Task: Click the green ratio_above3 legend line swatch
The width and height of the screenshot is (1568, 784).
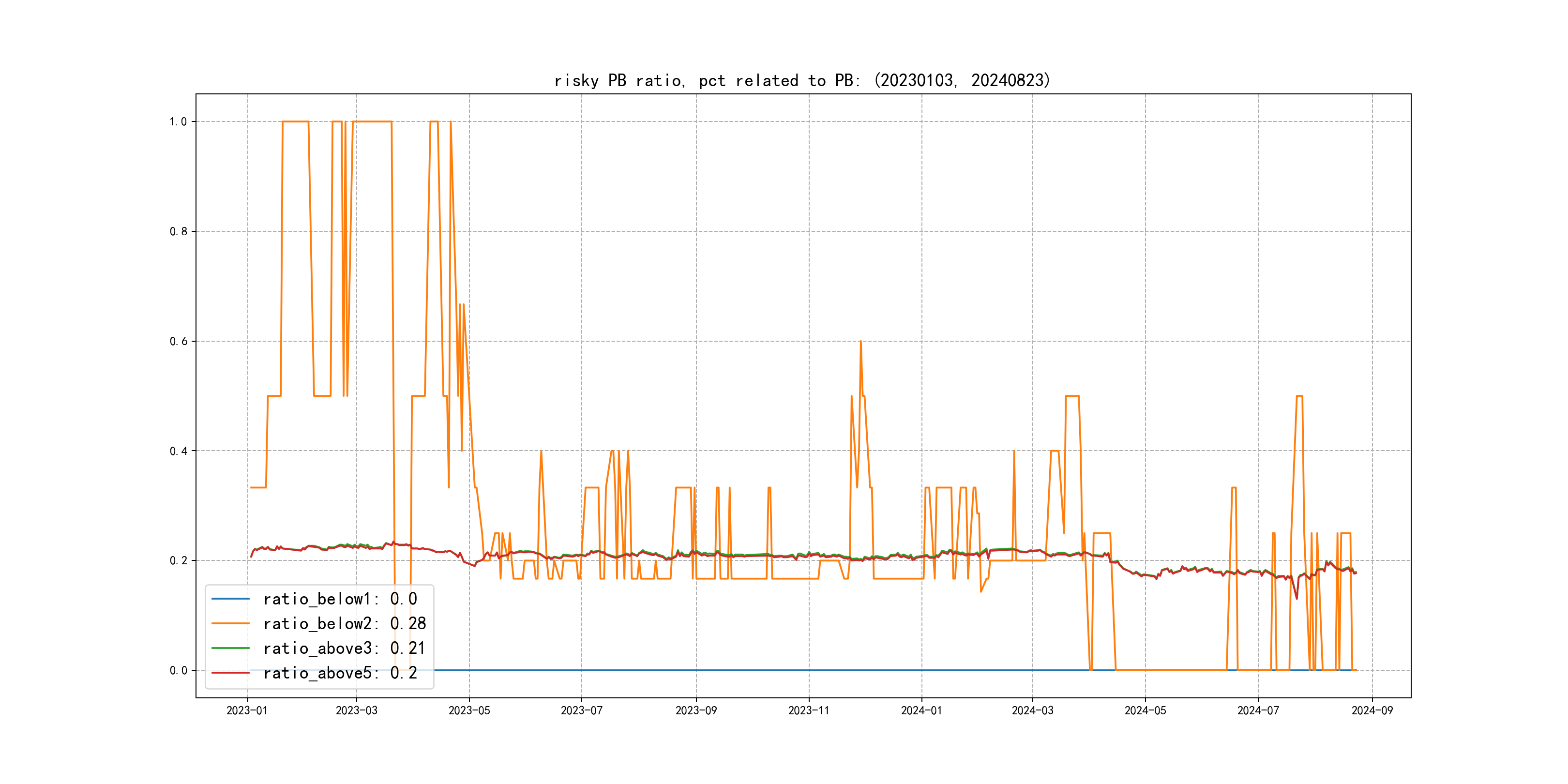Action: click(230, 648)
